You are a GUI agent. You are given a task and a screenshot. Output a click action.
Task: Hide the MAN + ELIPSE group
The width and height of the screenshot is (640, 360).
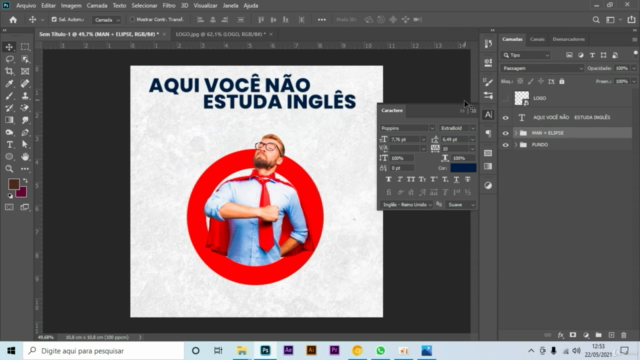coord(505,133)
